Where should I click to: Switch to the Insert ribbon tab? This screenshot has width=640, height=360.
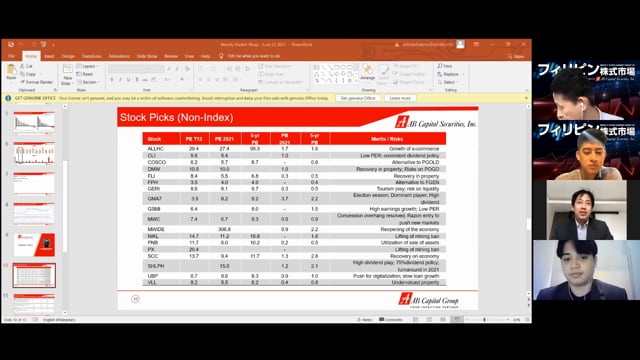pyautogui.click(x=49, y=56)
